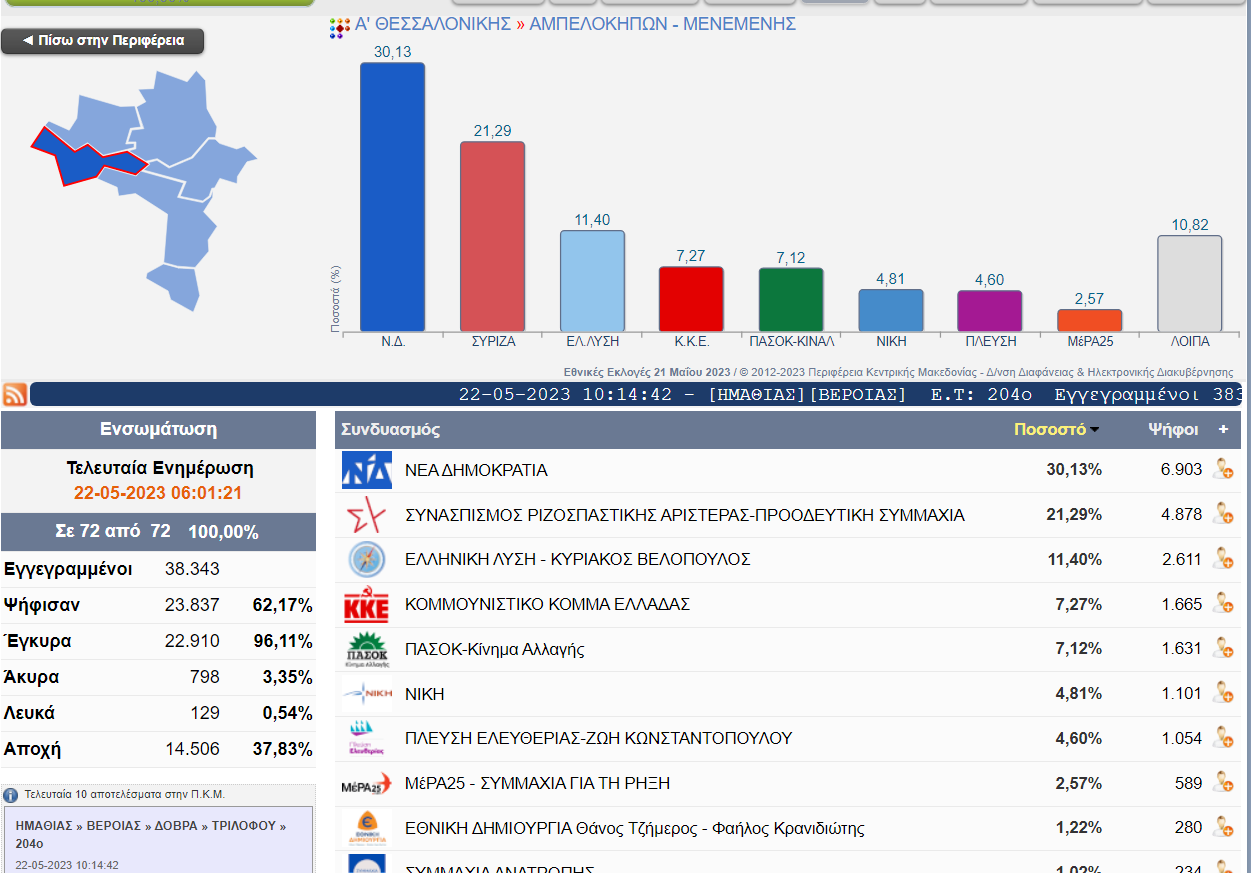Expand candidates for ΠΛΕΥΣΗ ΕΛΕΥΘΕΡΙΑΣ row
Viewport: 1251px width, 873px height.
pos(1222,737)
